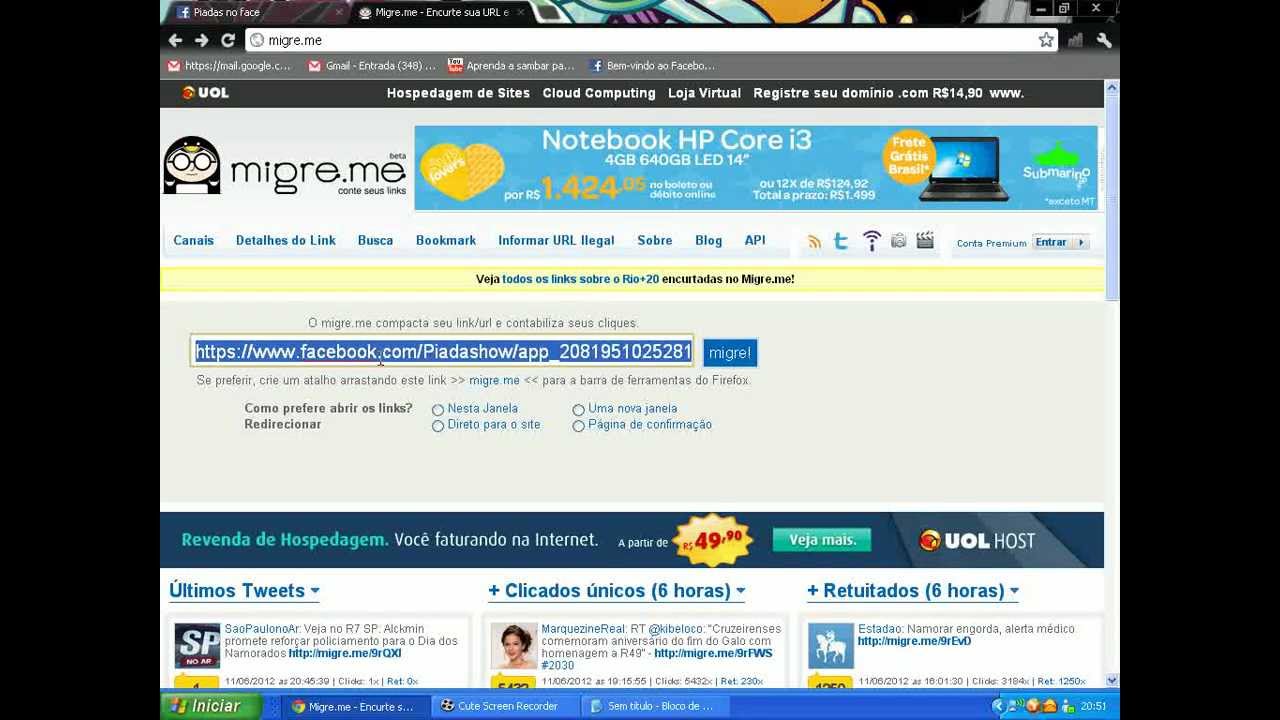Open Gmail Entrada bookmark

[x=372, y=66]
